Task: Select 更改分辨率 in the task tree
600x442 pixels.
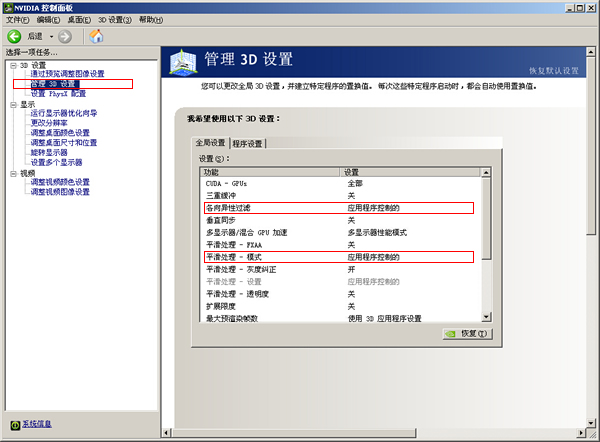Action: click(x=49, y=123)
